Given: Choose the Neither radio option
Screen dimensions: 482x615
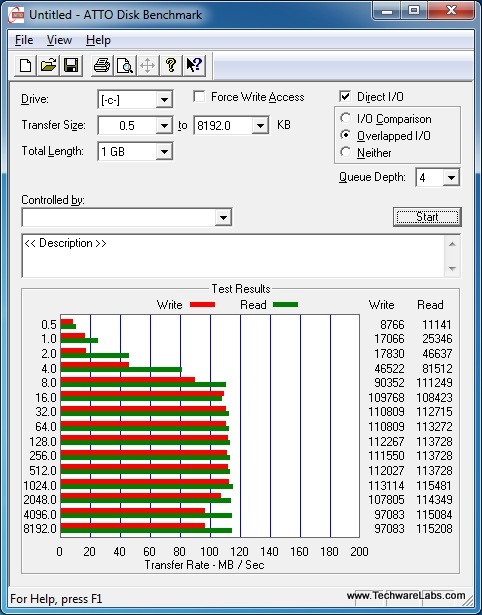Looking at the screenshot, I should pyautogui.click(x=346, y=152).
